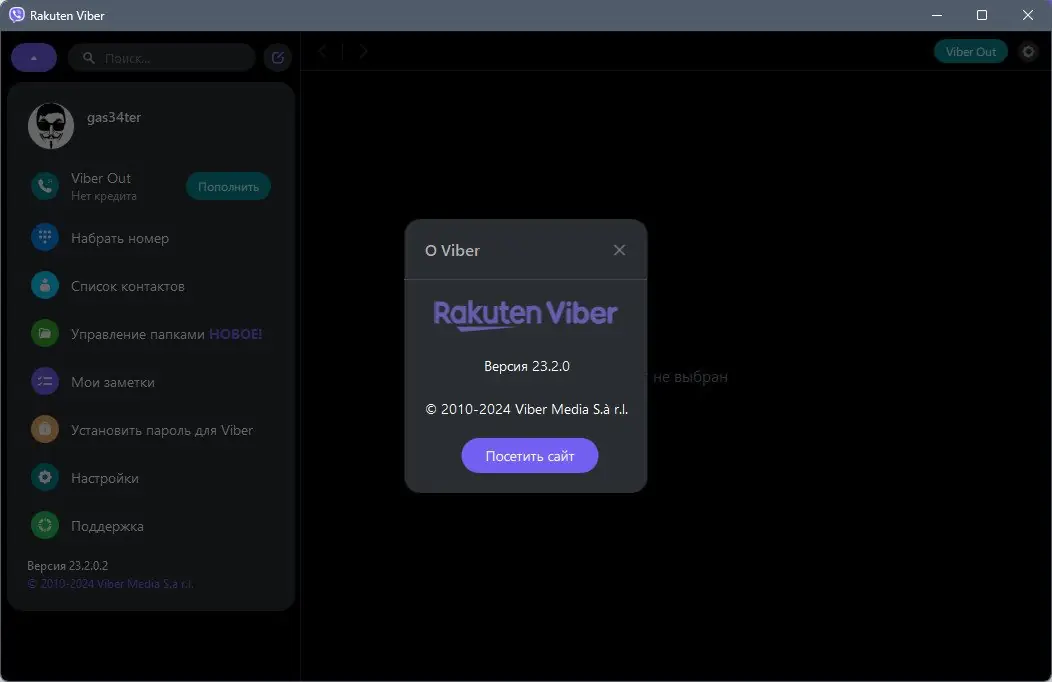Open the Viber Out menu entry
The image size is (1052, 682).
tap(101, 178)
